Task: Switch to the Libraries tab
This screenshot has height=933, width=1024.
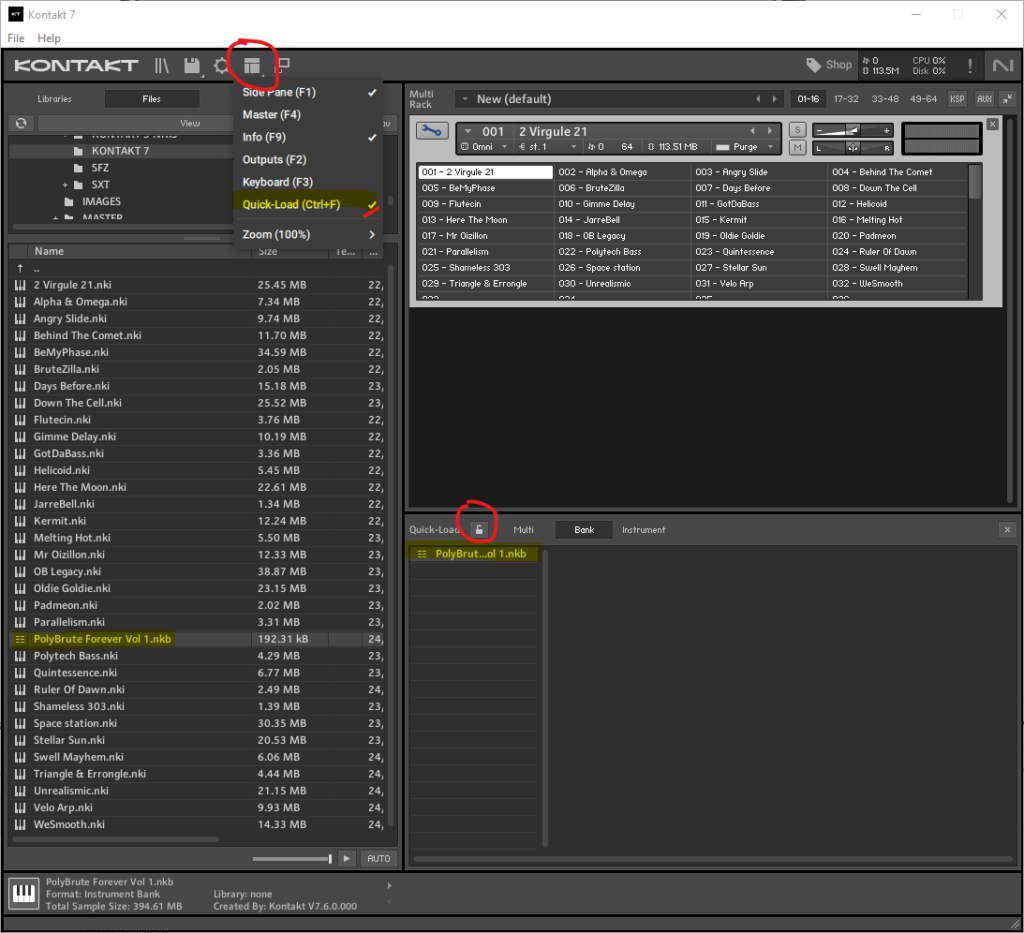Action: coord(55,99)
